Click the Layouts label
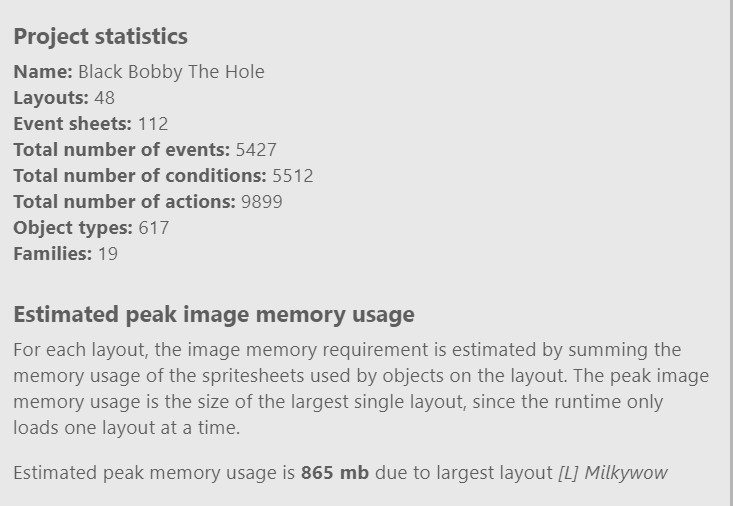This screenshot has height=506, width=733. click(51, 98)
